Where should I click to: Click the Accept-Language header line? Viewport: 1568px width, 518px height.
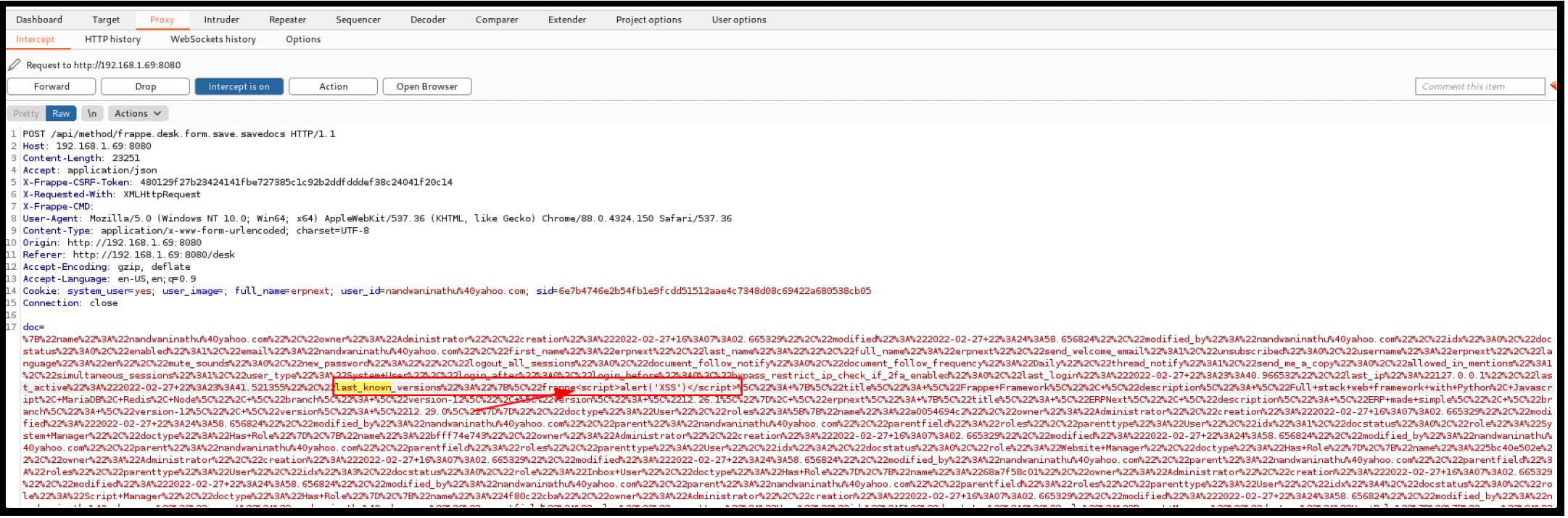click(x=109, y=279)
